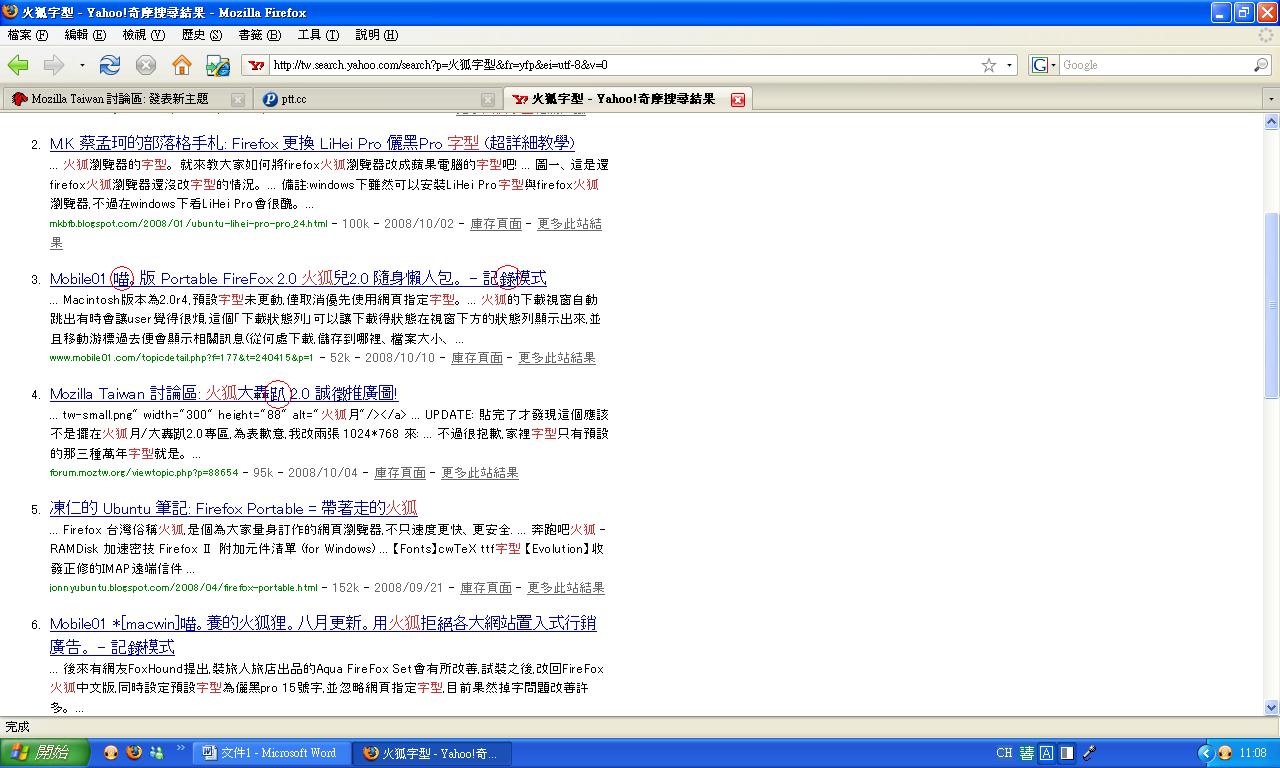Toggle the CH input language indicator

coord(1004,753)
